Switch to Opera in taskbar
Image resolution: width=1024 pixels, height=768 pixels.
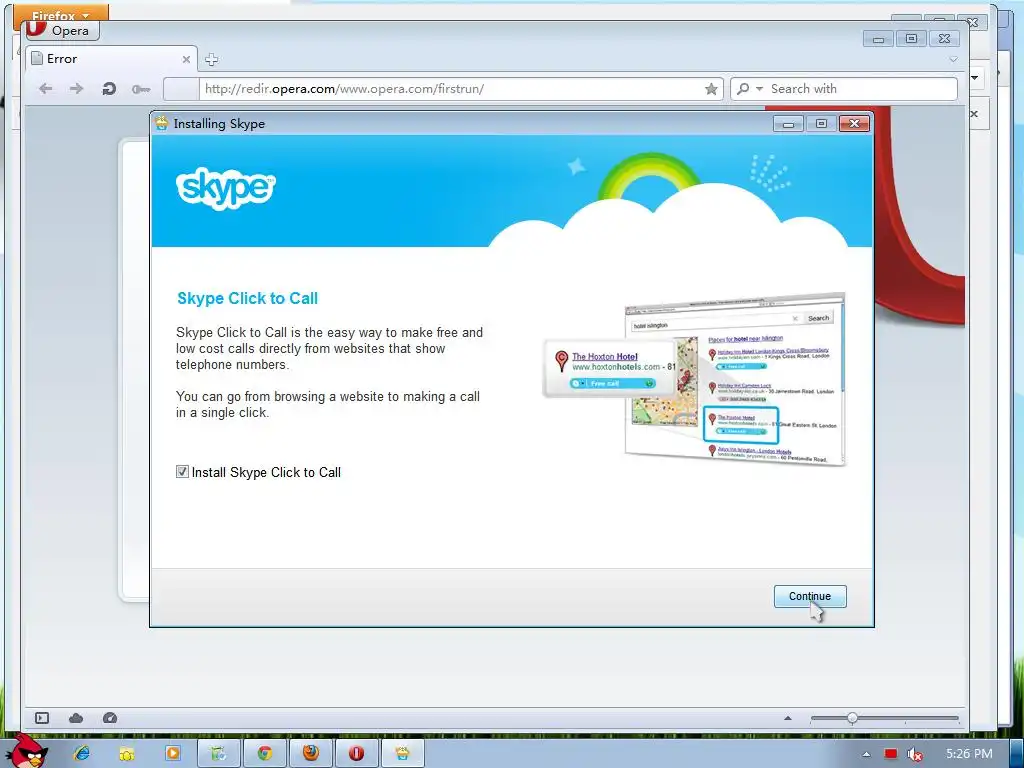click(x=357, y=753)
